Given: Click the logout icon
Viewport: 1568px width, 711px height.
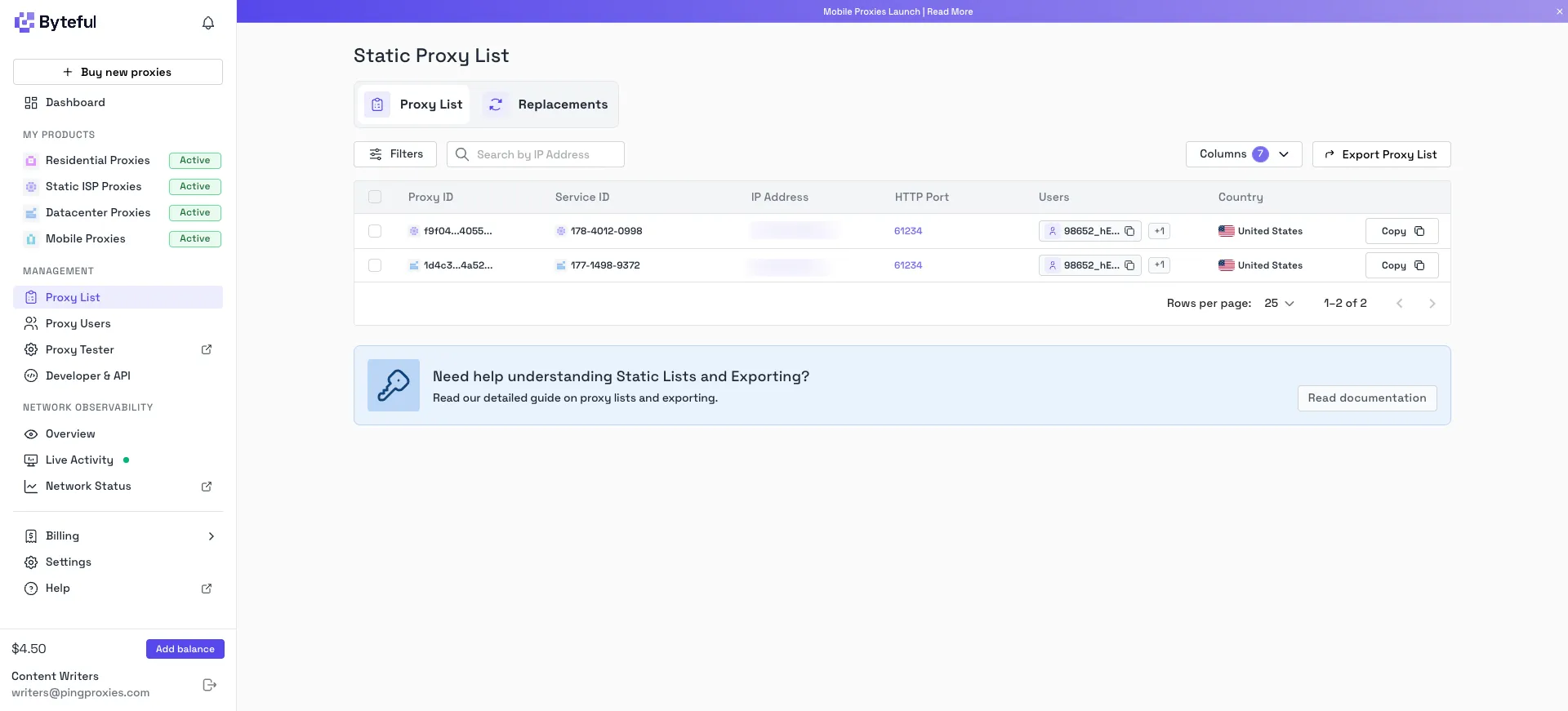Looking at the screenshot, I should coord(209,685).
